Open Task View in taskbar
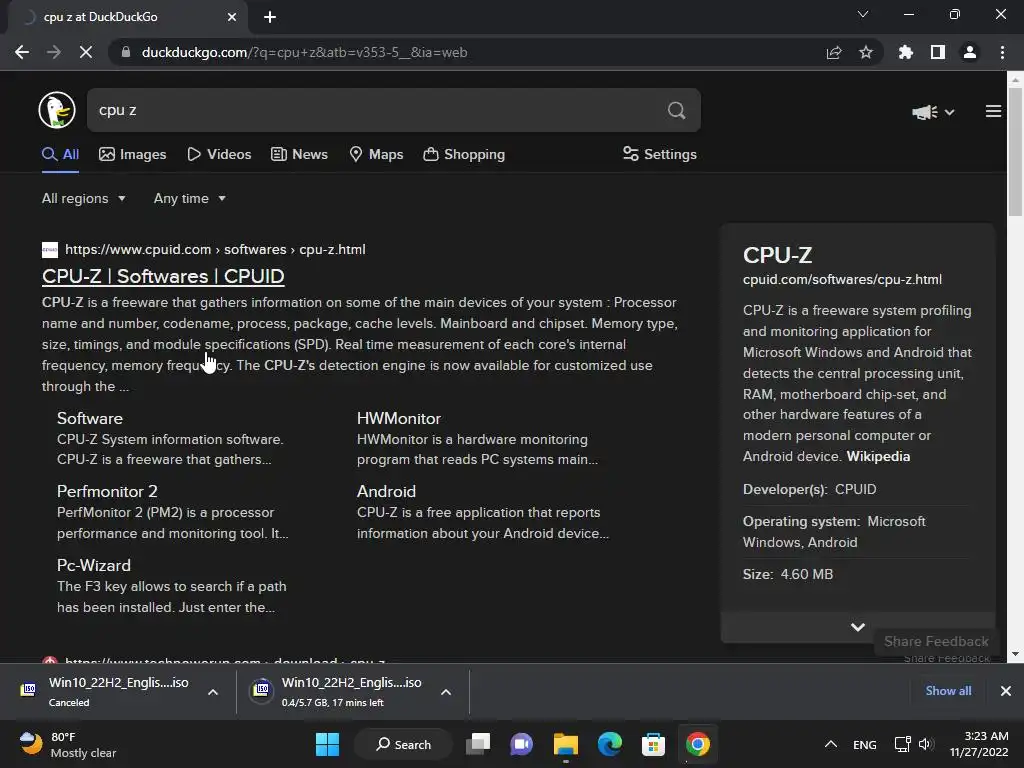The height and width of the screenshot is (768, 1024). (x=478, y=744)
